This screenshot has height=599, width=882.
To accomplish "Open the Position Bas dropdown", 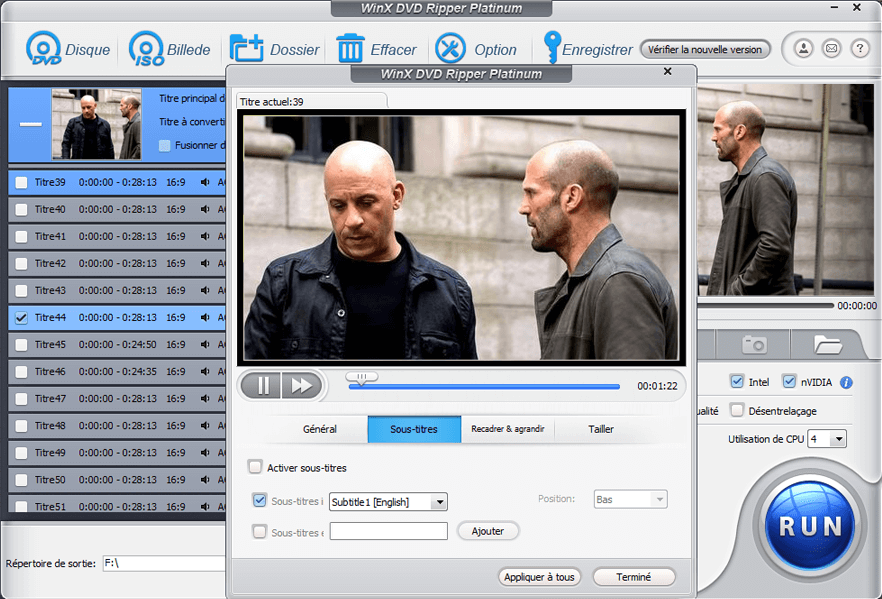I will click(x=631, y=499).
